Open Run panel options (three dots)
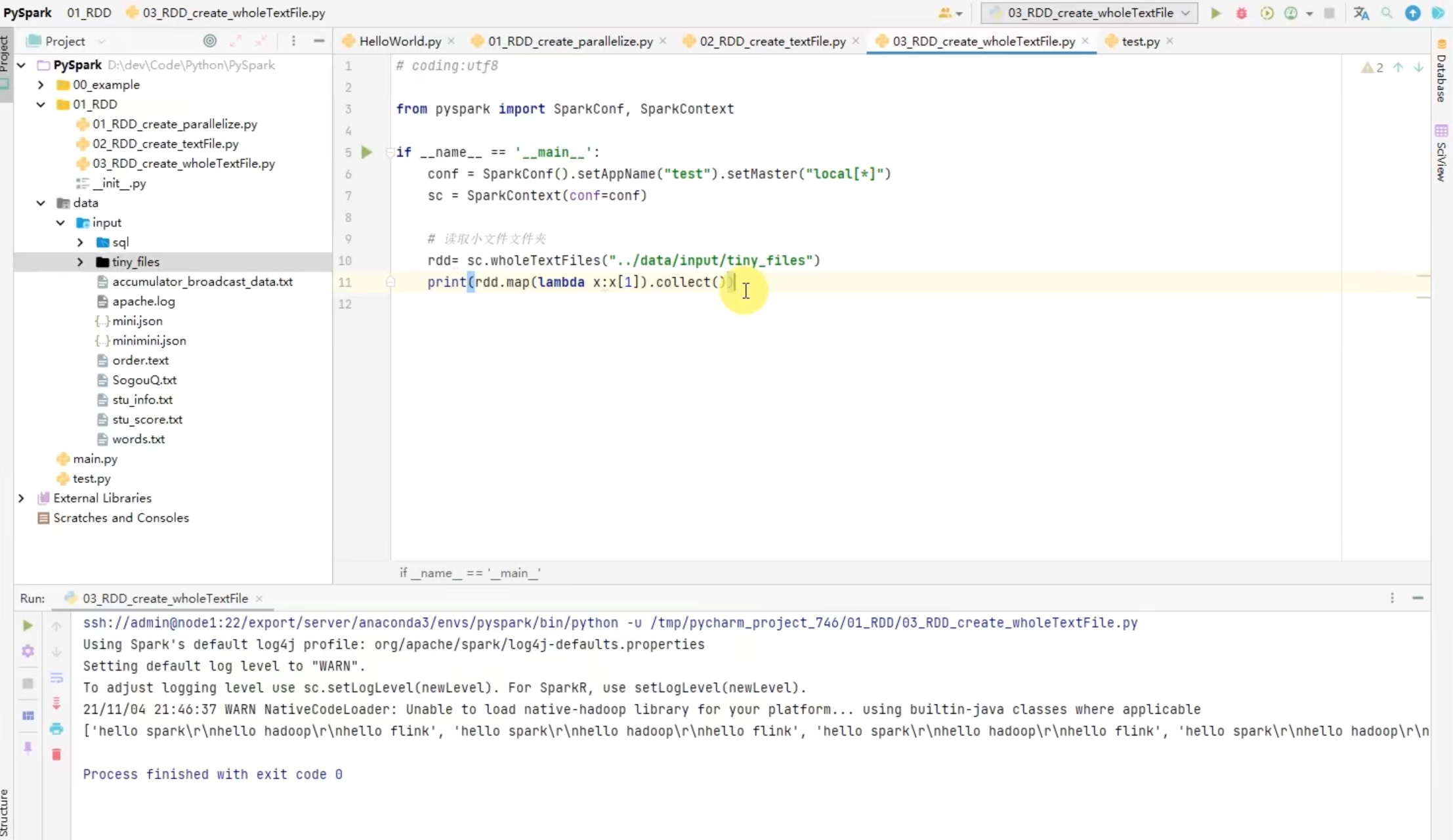Image resolution: width=1453 pixels, height=840 pixels. tap(1392, 598)
